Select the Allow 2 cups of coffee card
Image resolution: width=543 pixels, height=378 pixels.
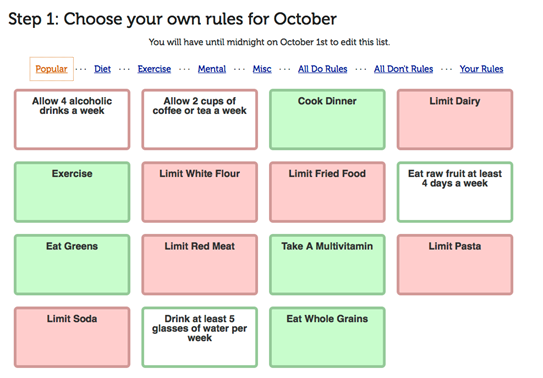(199, 119)
